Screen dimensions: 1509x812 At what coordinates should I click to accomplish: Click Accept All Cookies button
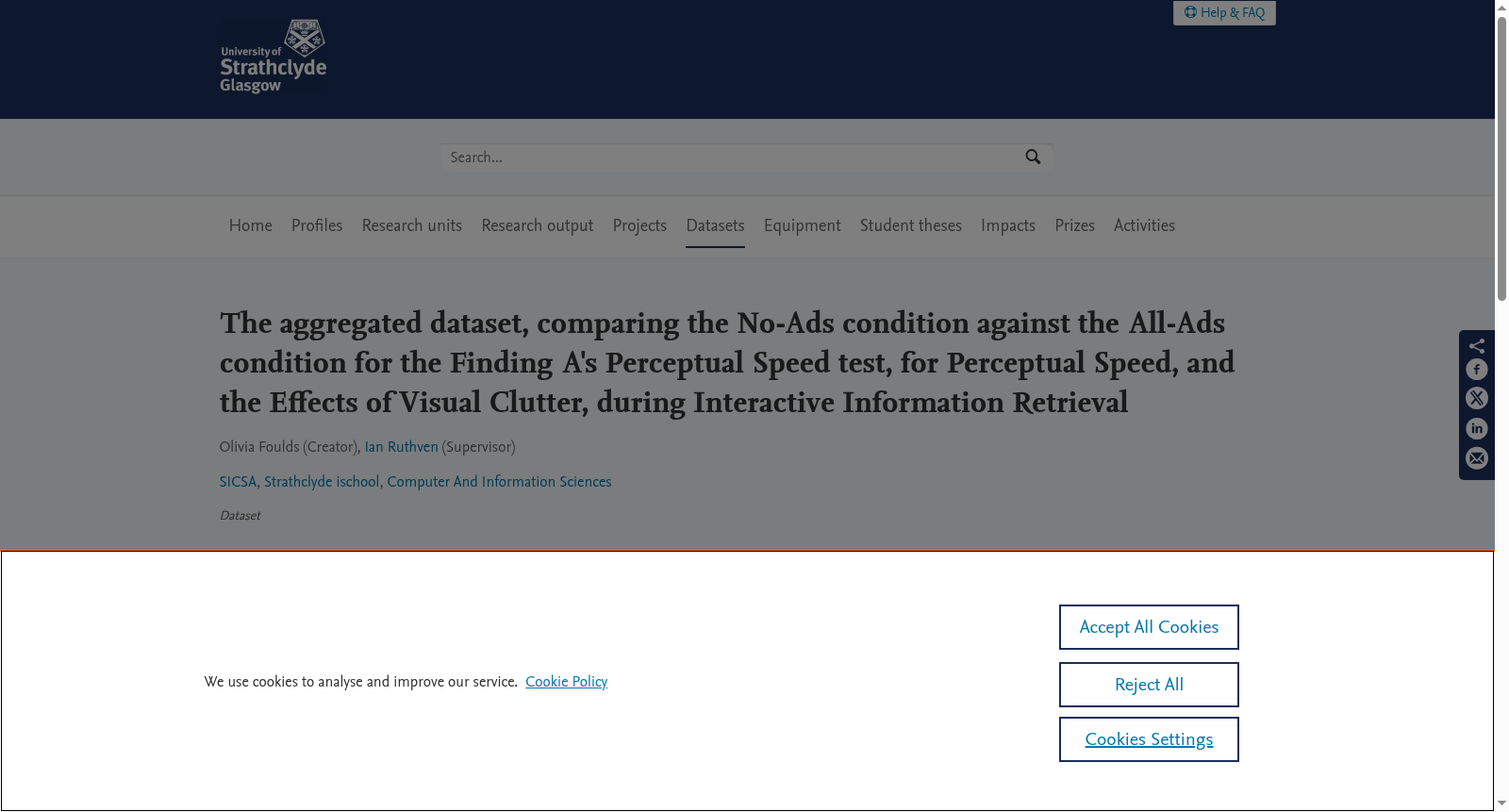coord(1149,627)
